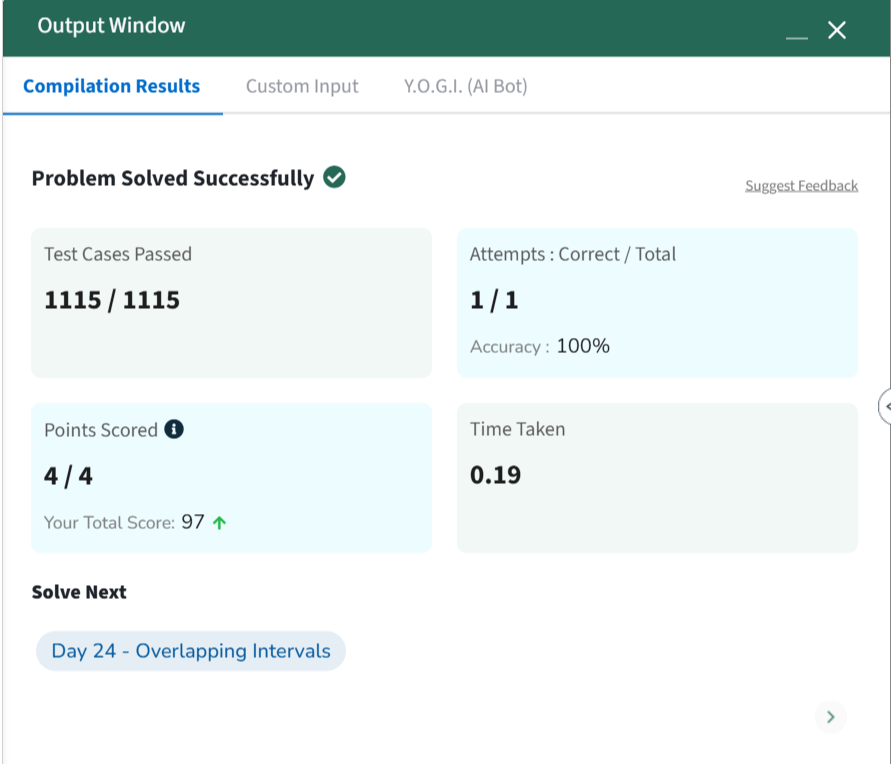Screen dimensions: 891x764
Task: Select the Accuracy 100% value
Action: [x=582, y=346]
